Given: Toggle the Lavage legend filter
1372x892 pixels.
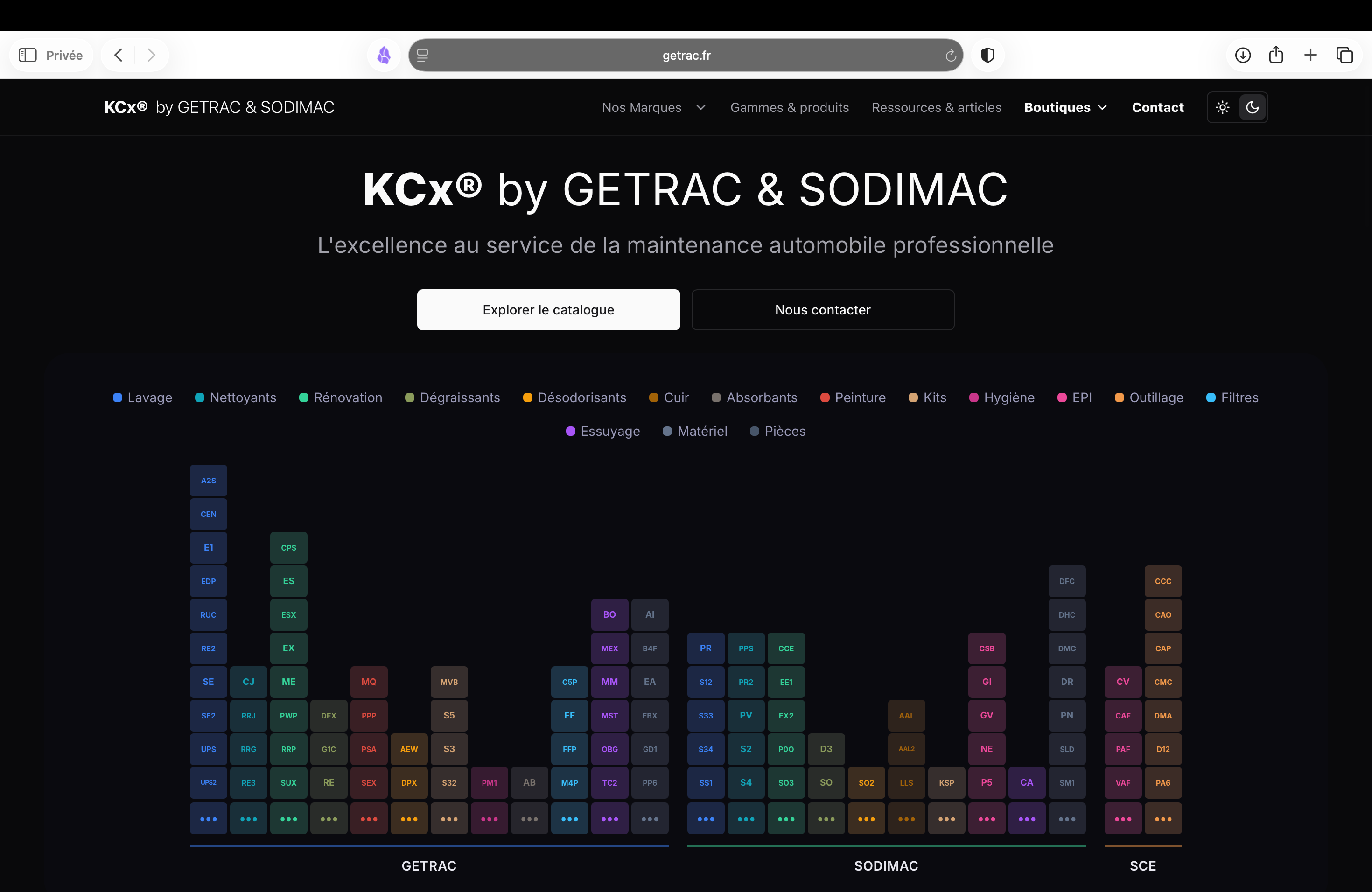Looking at the screenshot, I should (x=142, y=397).
